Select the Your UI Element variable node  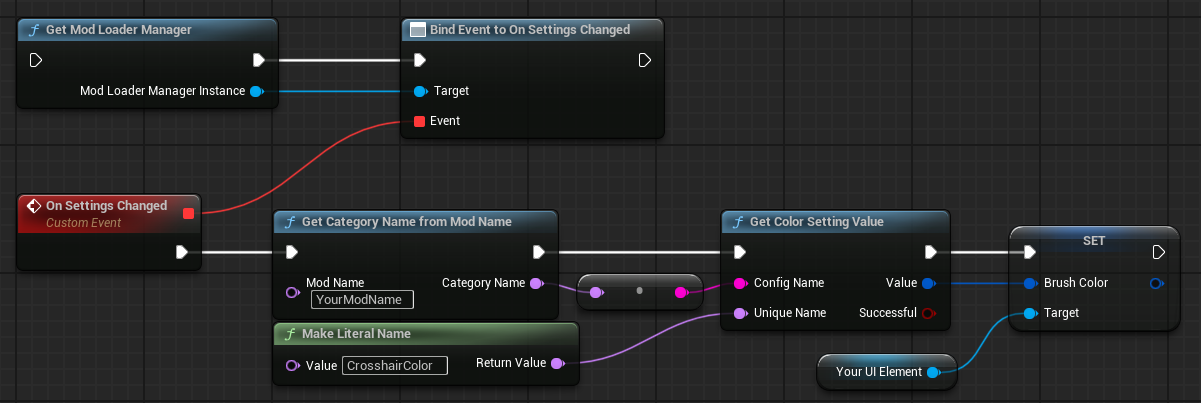tap(887, 372)
